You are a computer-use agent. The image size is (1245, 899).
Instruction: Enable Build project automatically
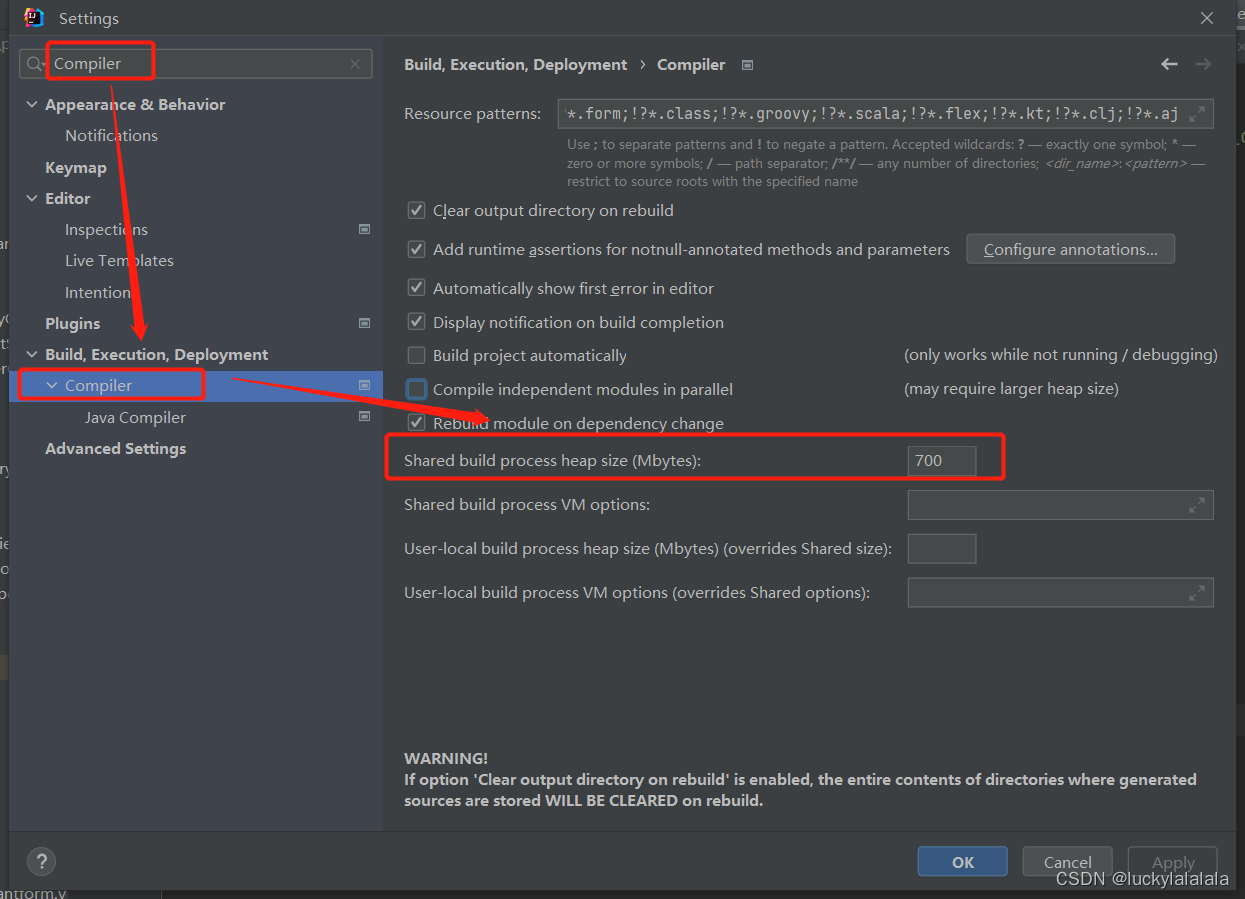[417, 356]
